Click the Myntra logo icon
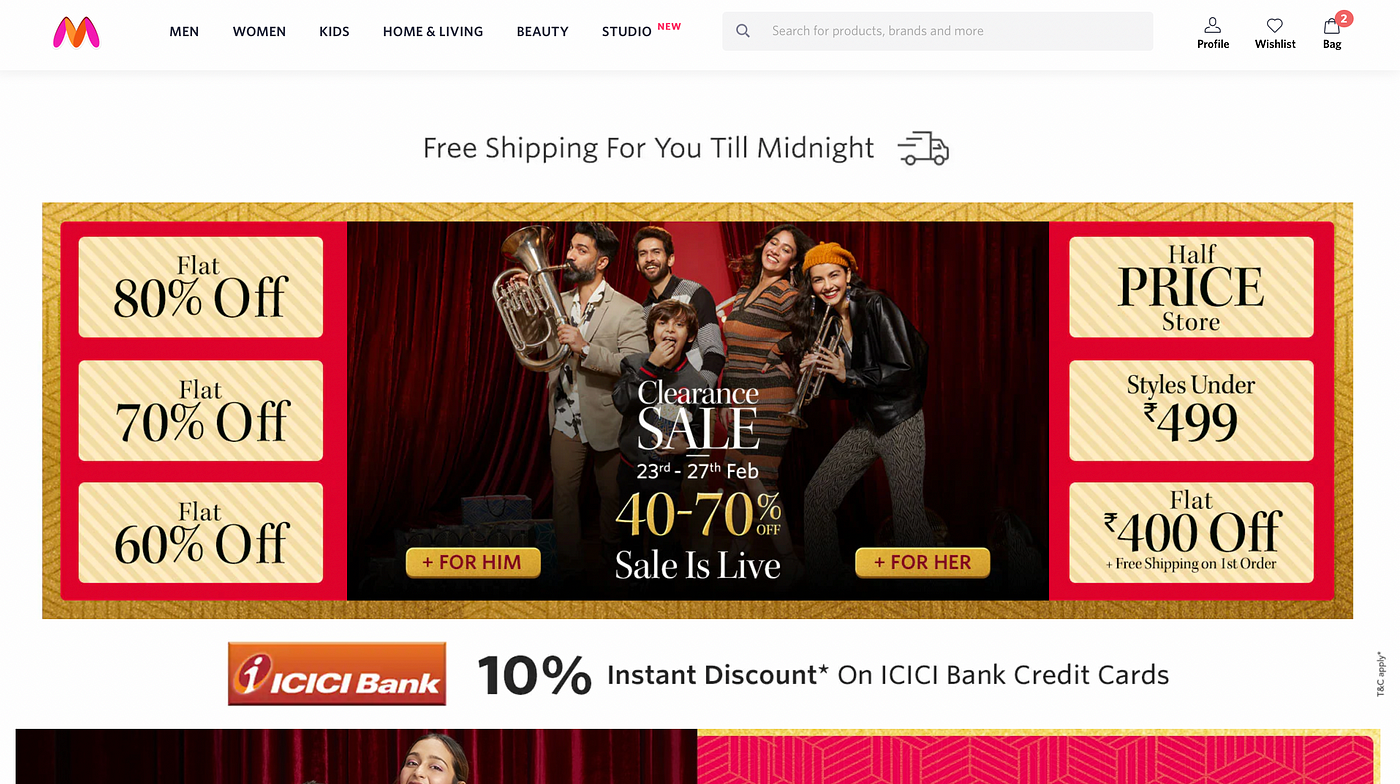Image resolution: width=1400 pixels, height=784 pixels. 76,32
